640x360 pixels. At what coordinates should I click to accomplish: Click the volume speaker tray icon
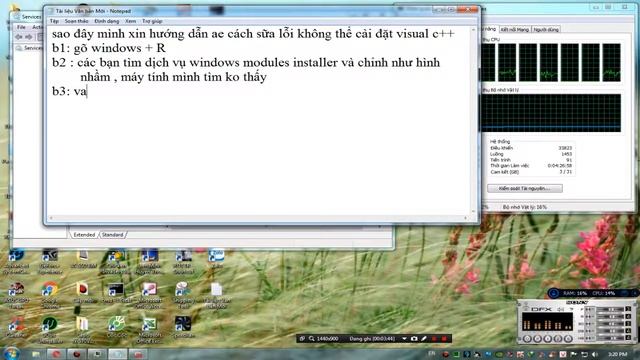pyautogui.click(x=595, y=354)
